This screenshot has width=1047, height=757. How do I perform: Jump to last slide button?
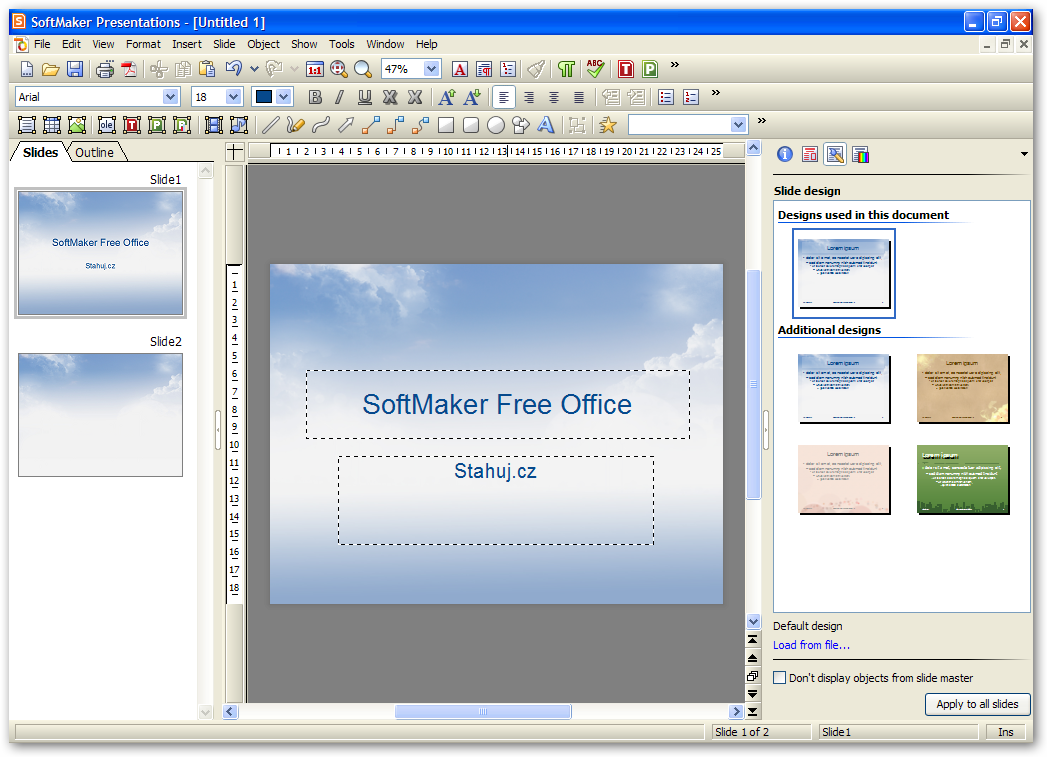click(753, 712)
